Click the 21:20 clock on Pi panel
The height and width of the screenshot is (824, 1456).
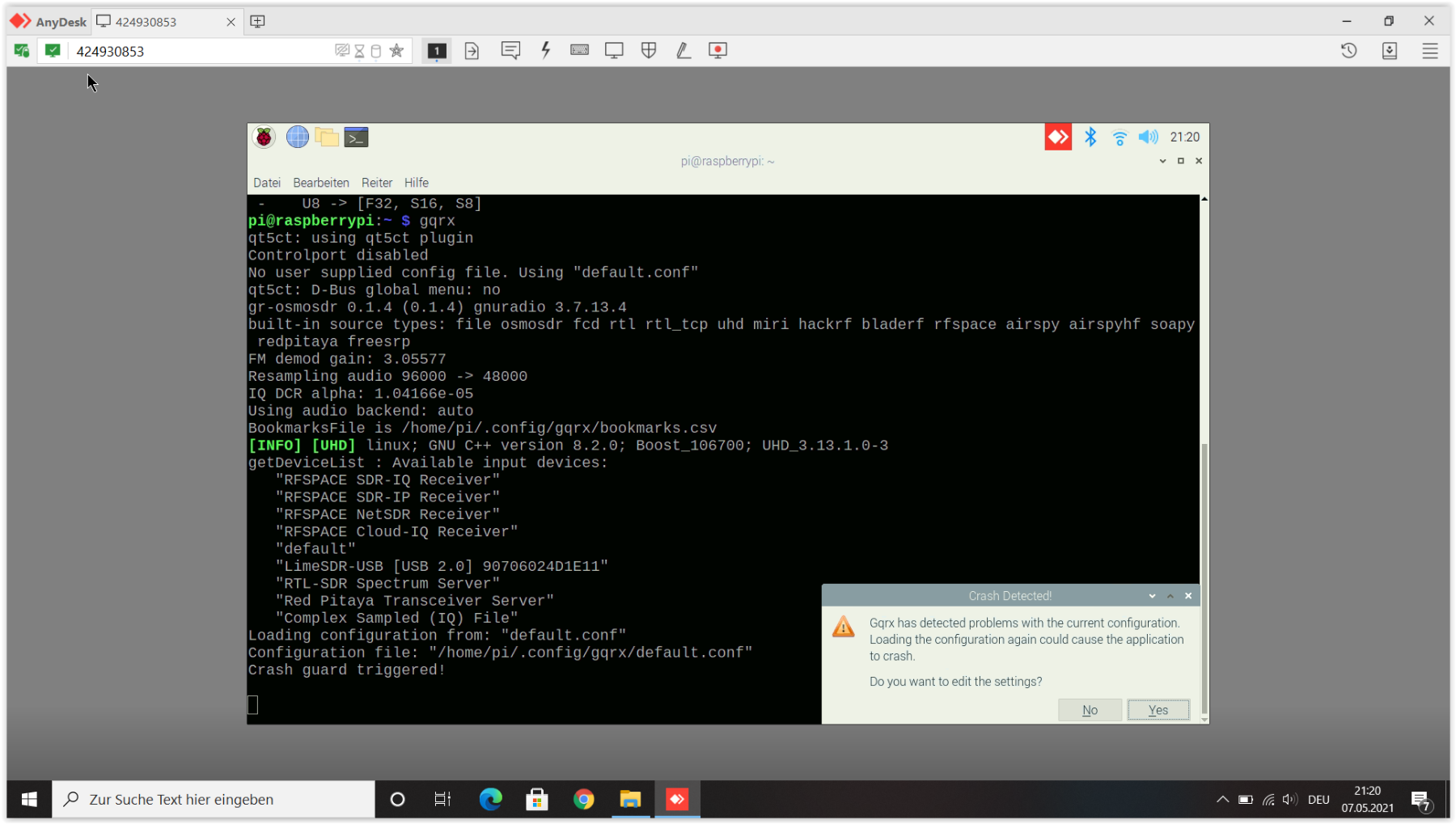pos(1184,137)
